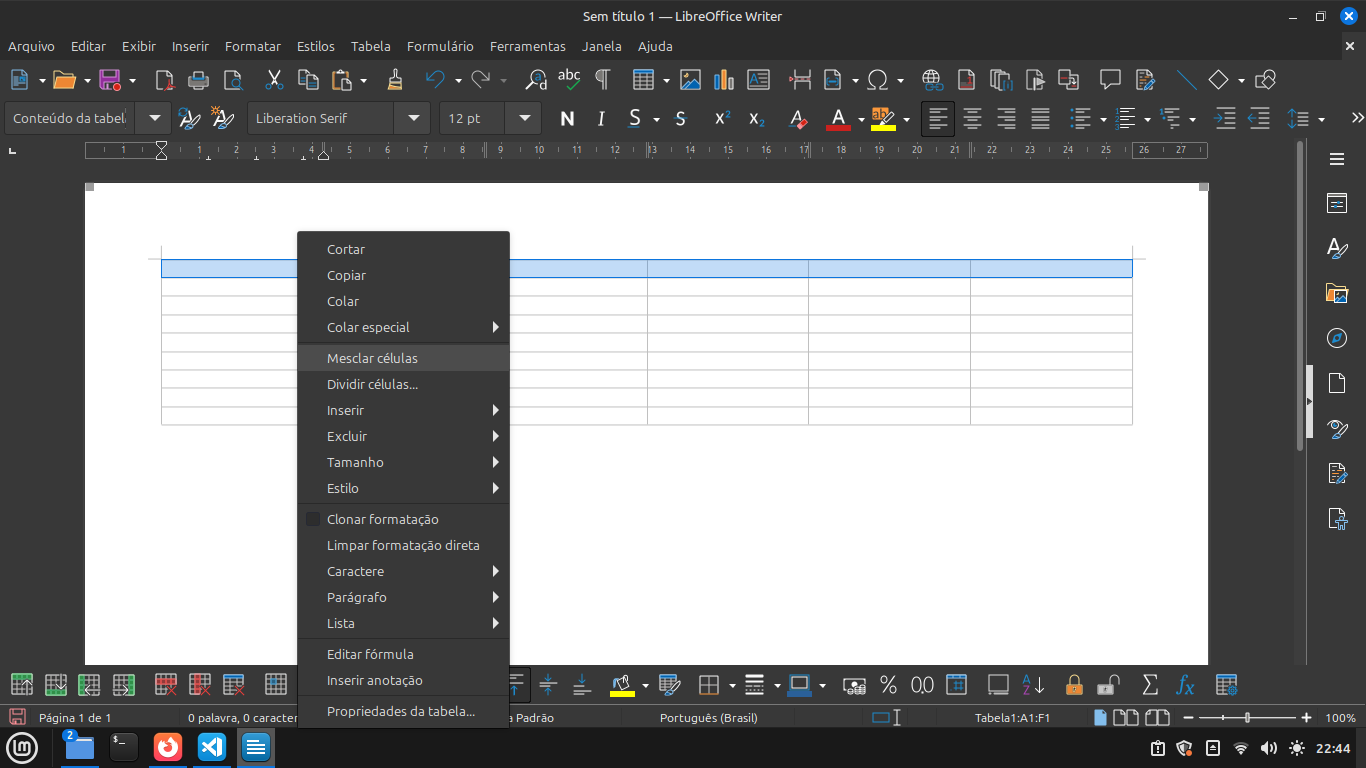Click the yellow table cell background color button
This screenshot has height=768, width=1366.
click(622, 685)
